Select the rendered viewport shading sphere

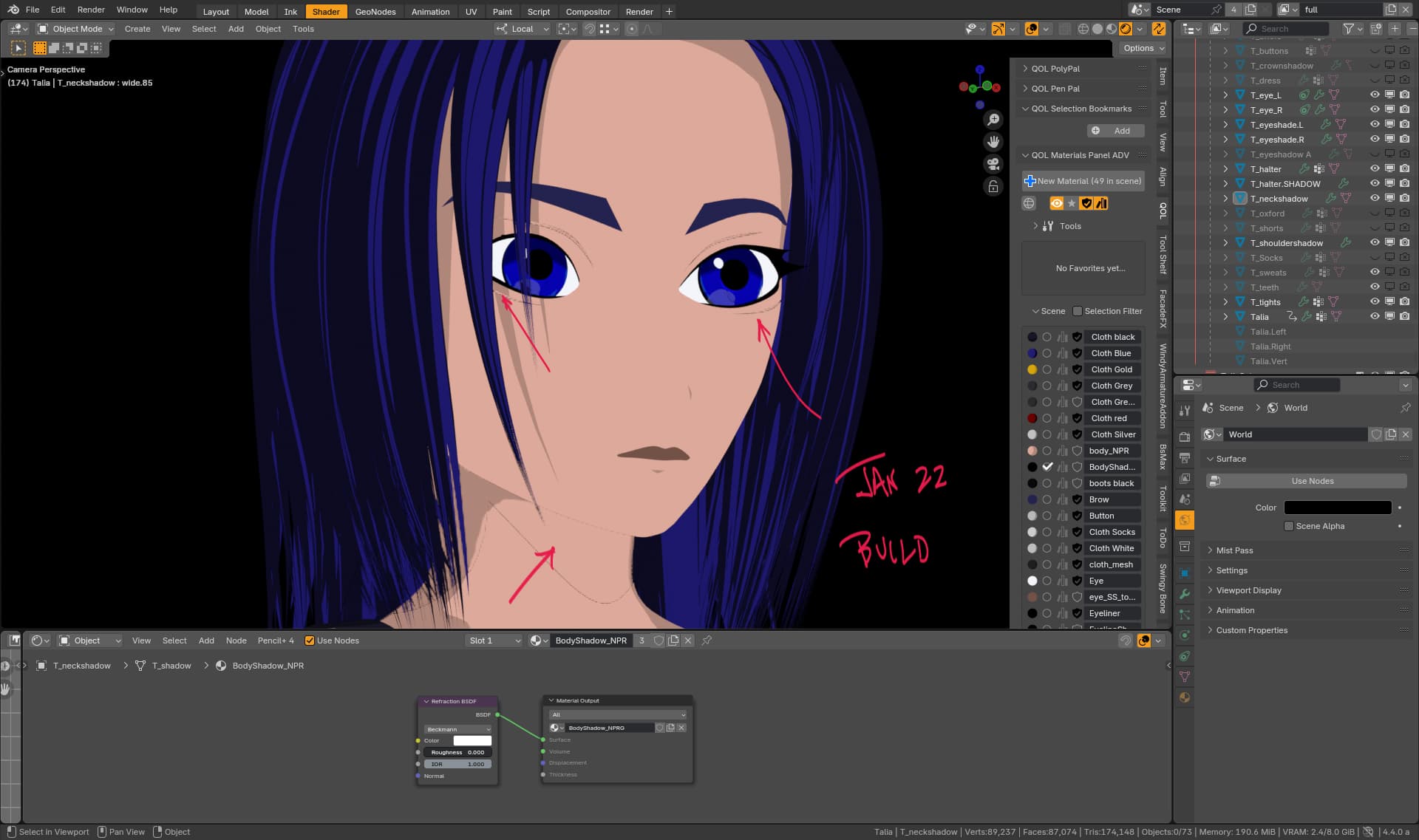(x=1125, y=29)
